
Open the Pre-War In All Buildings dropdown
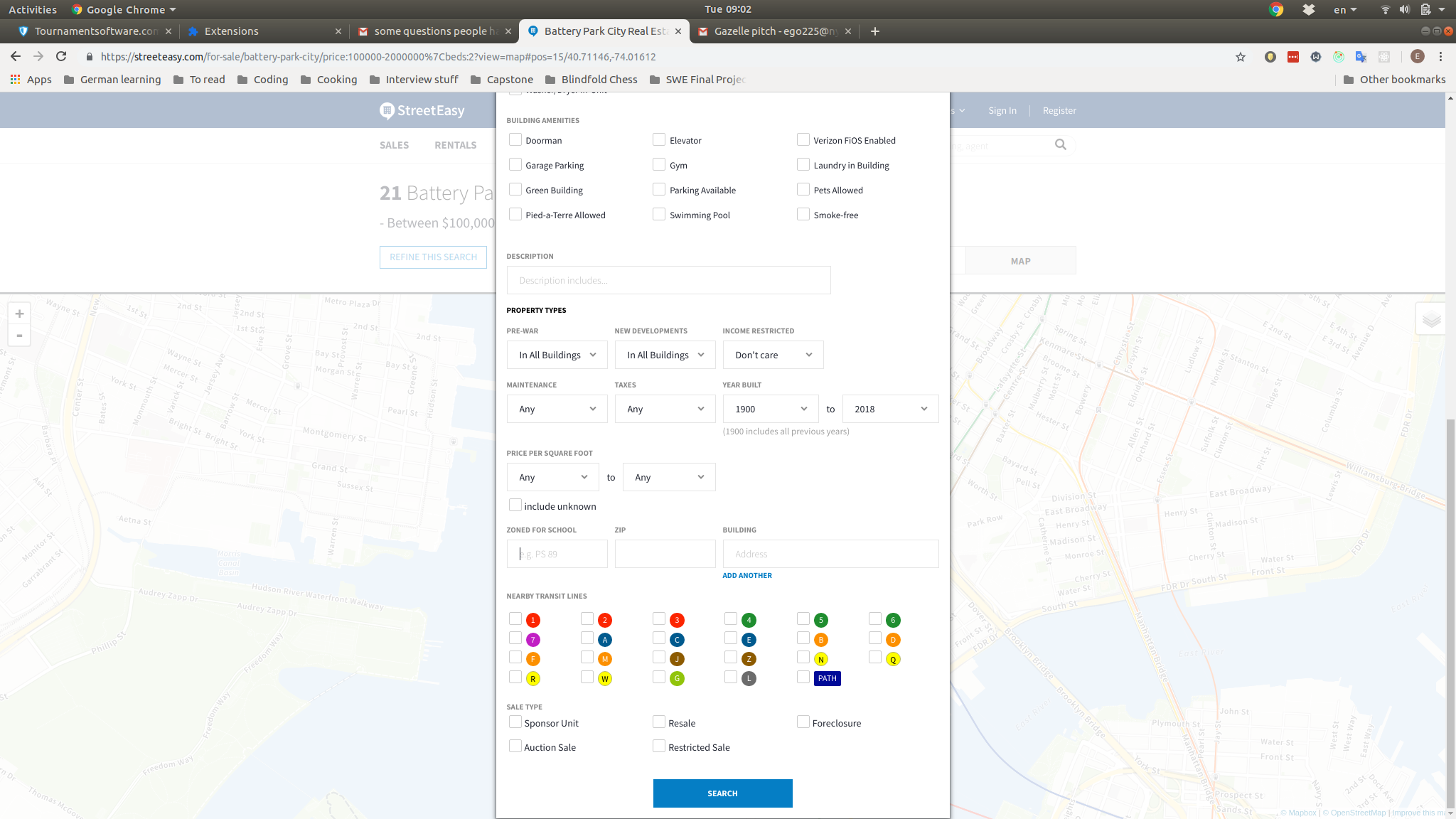click(557, 355)
